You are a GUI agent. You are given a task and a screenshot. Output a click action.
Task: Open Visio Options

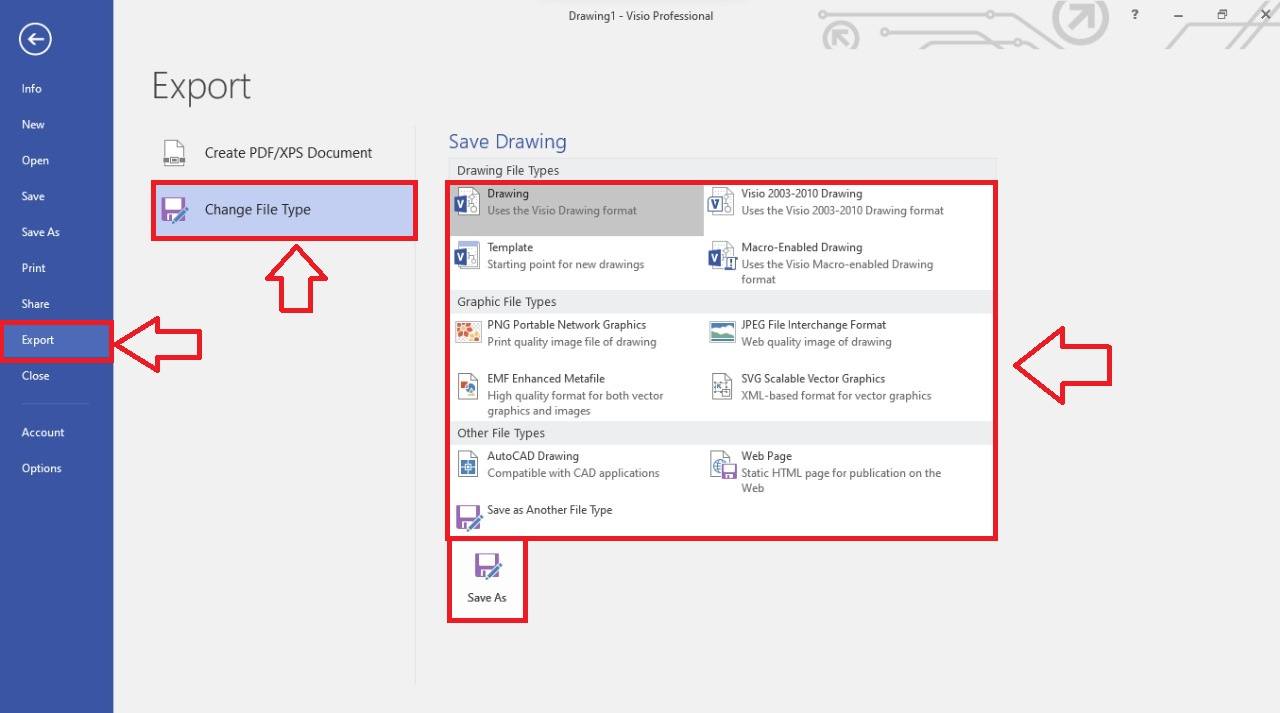click(x=41, y=467)
